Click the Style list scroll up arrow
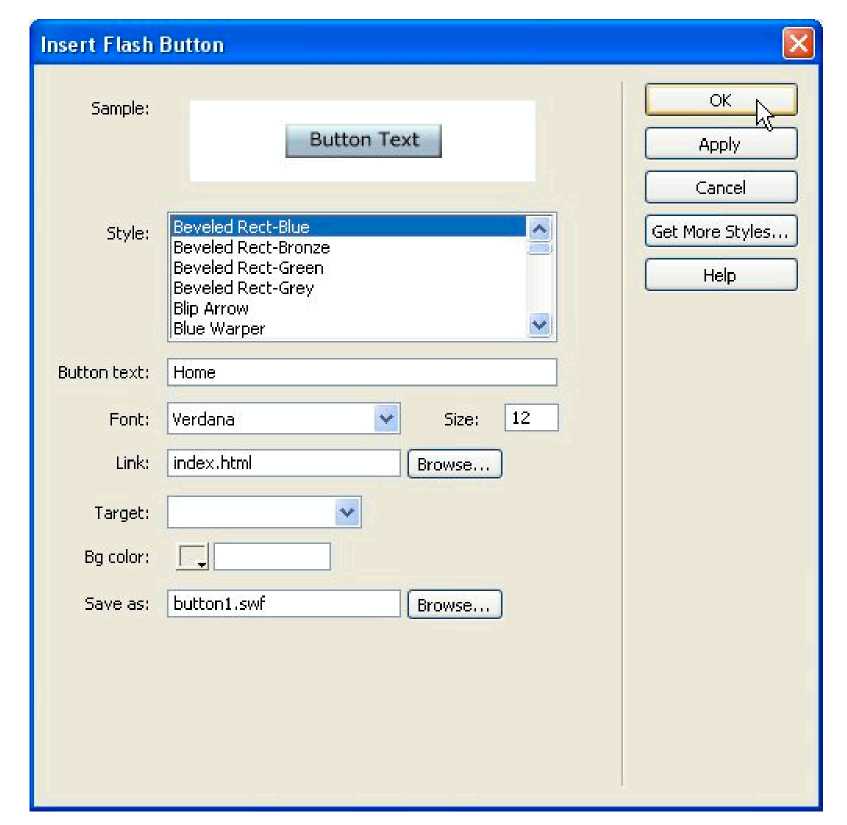Screen dimensions: 847x825 point(539,229)
